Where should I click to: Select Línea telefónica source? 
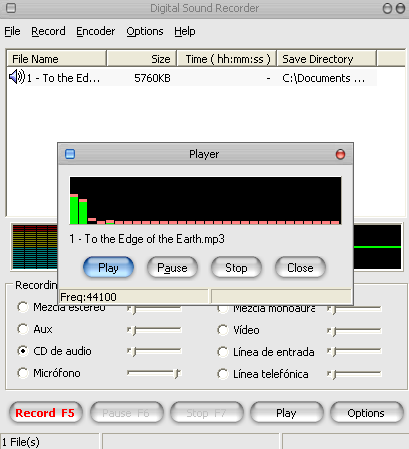(x=223, y=374)
